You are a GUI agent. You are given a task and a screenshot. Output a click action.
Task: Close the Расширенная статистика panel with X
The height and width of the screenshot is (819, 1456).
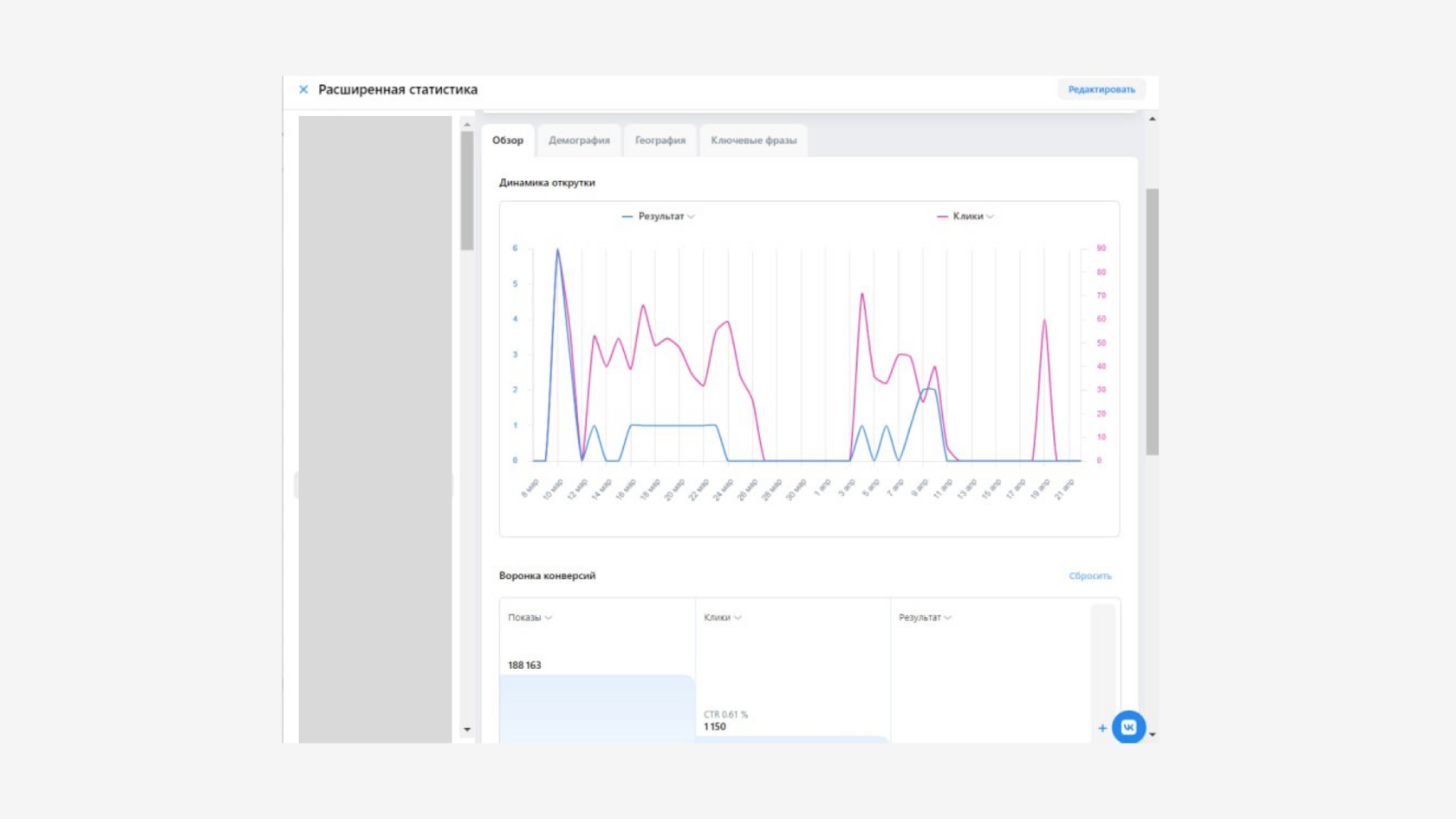[x=303, y=89]
